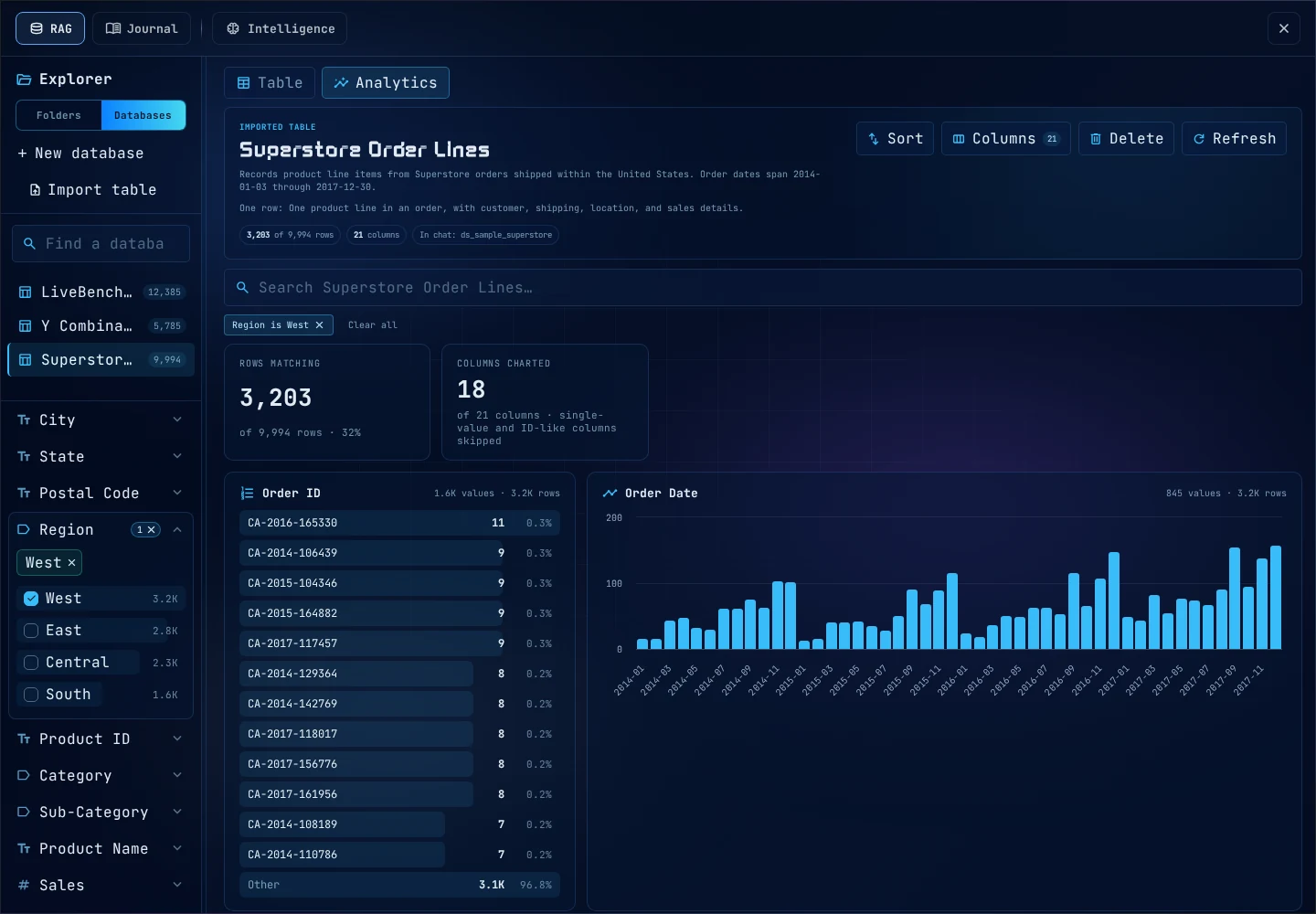1316x914 pixels.
Task: Check the Central region checkbox
Action: click(31, 663)
